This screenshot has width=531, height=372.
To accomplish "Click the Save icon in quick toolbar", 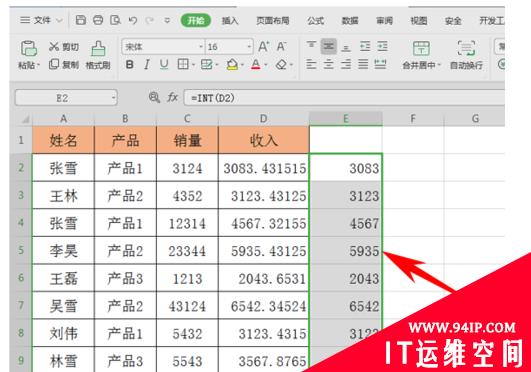I will coord(81,20).
